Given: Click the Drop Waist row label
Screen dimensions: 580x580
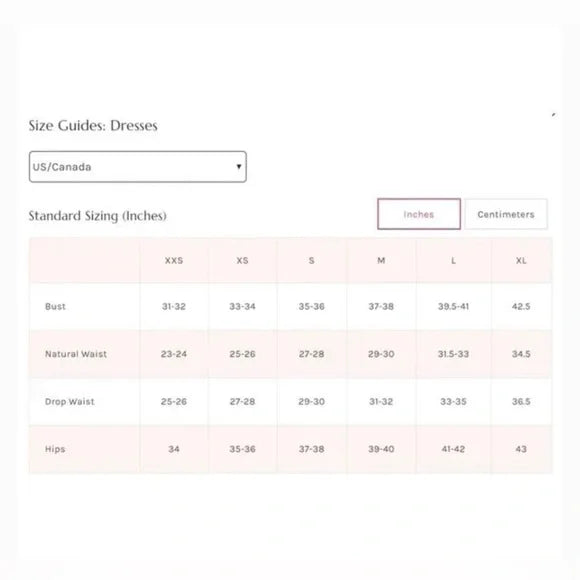Looking at the screenshot, I should (70, 401).
